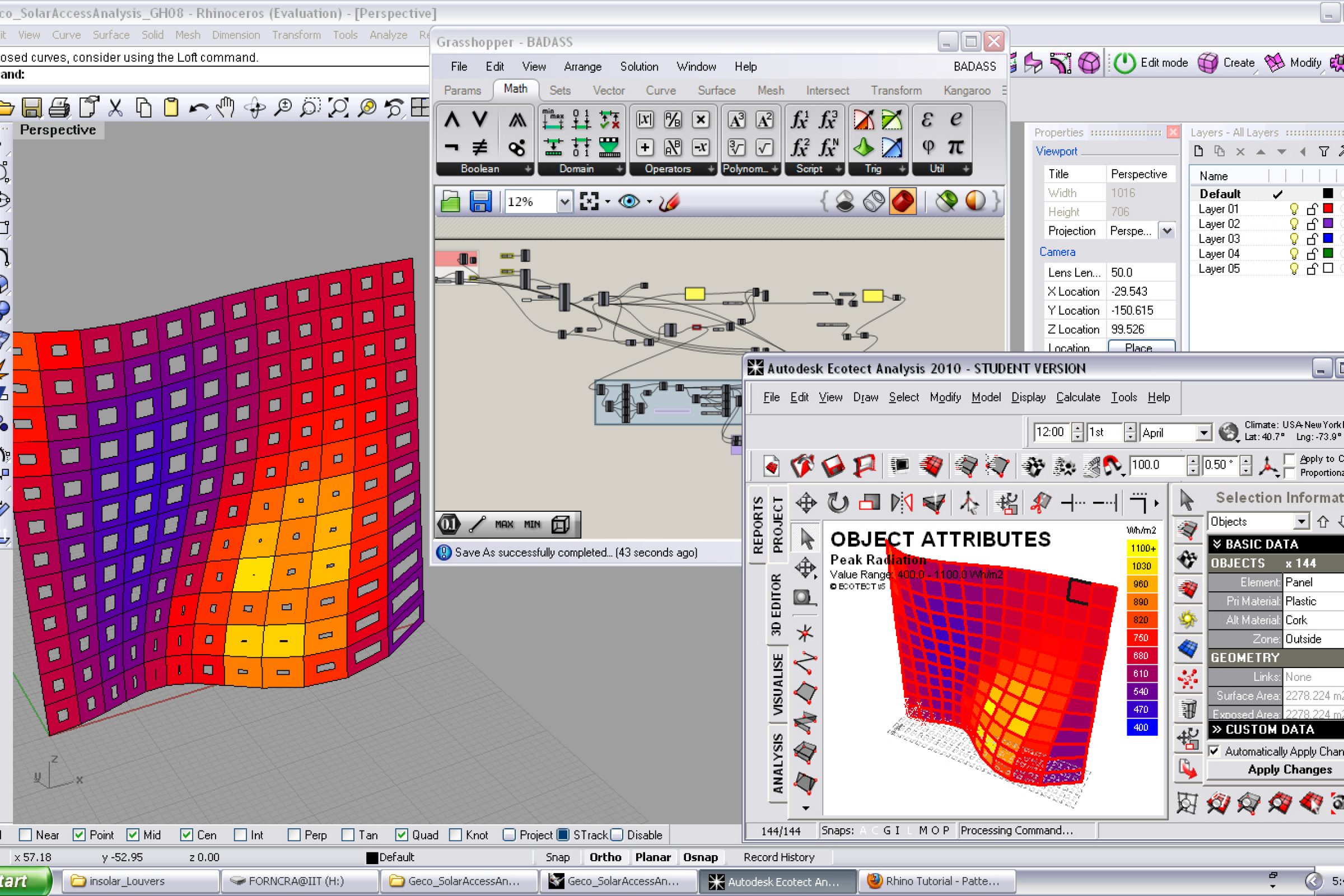Switch to the Grasshopper Kangaroo tab

[x=967, y=90]
